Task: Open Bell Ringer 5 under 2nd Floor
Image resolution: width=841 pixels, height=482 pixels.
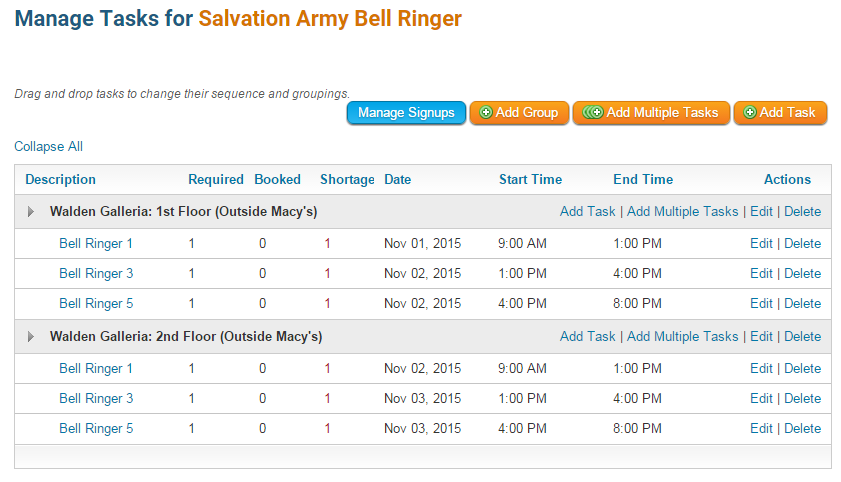Action: [x=96, y=429]
